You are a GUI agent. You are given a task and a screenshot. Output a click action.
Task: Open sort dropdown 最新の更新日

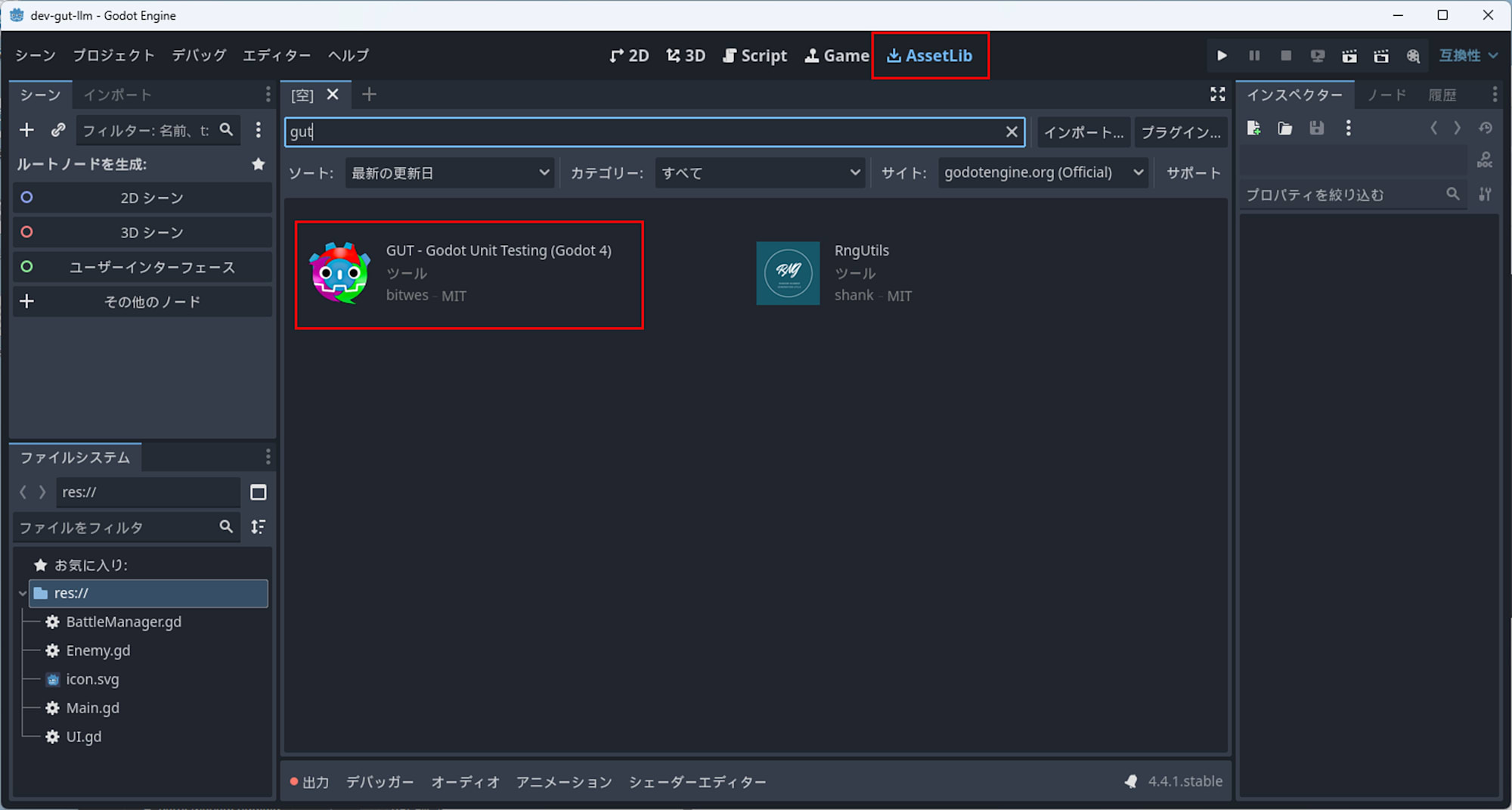click(450, 172)
